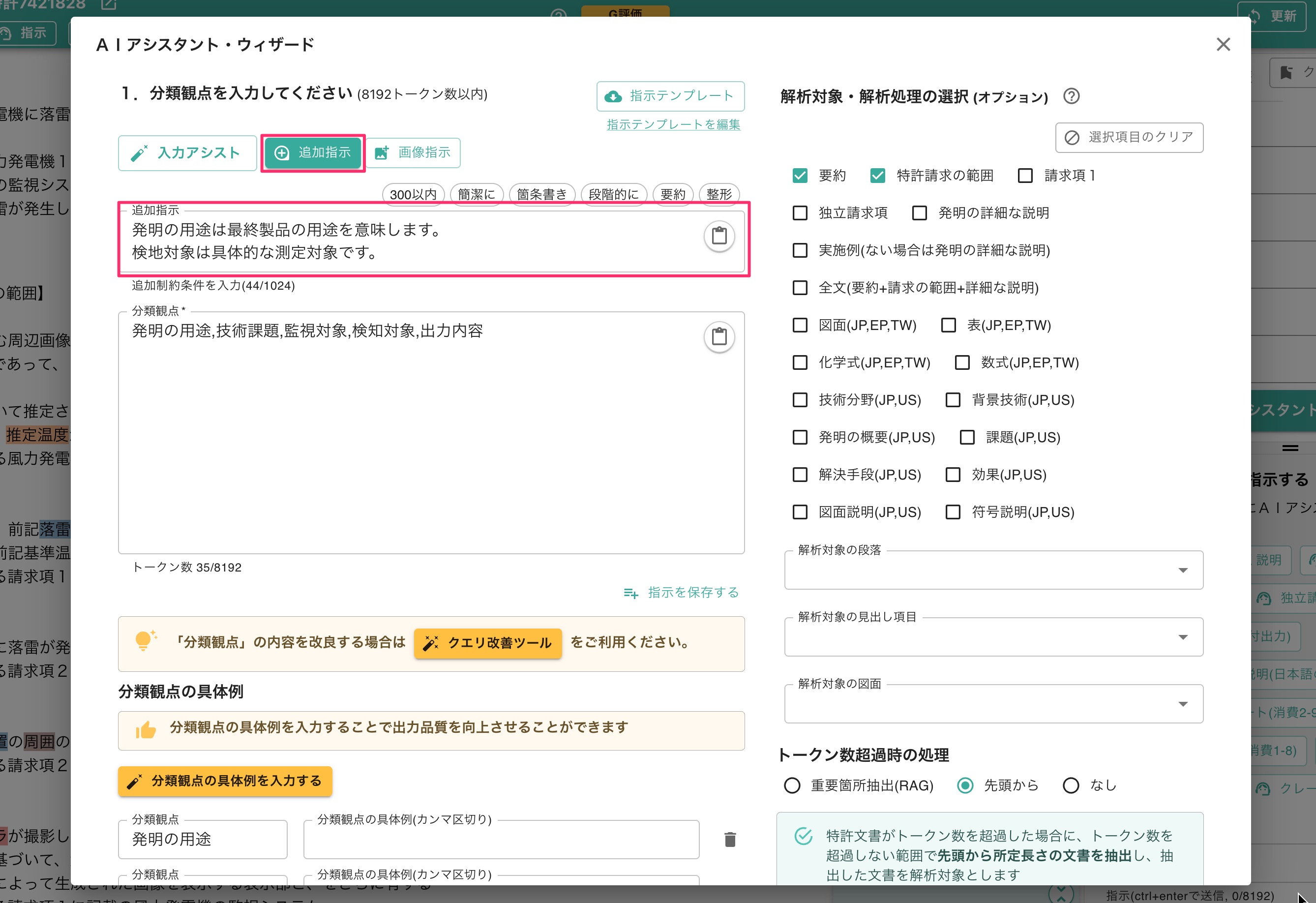Select the 先頭から radio option

pyautogui.click(x=965, y=786)
